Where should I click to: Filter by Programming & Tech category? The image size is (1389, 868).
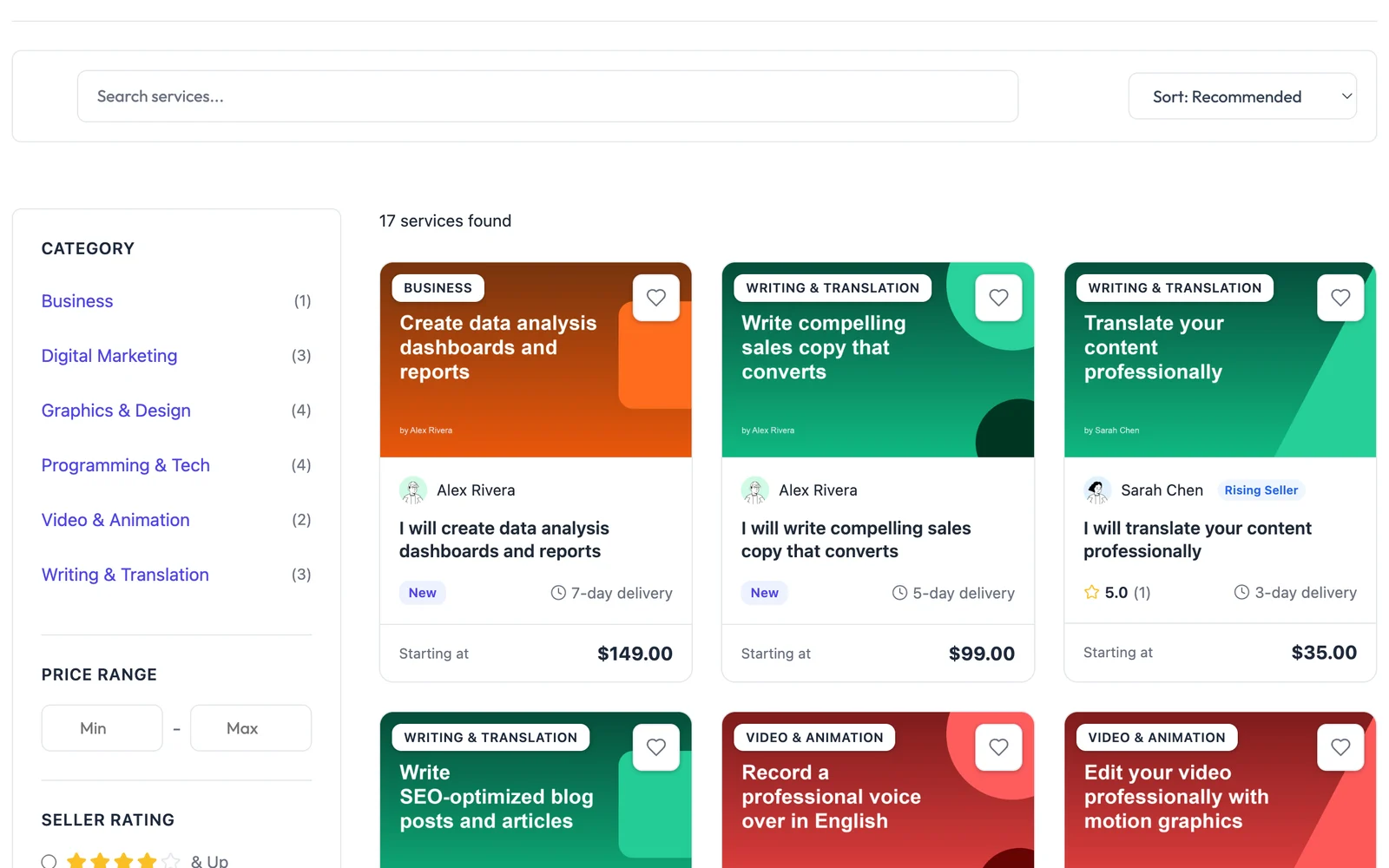pos(126,465)
